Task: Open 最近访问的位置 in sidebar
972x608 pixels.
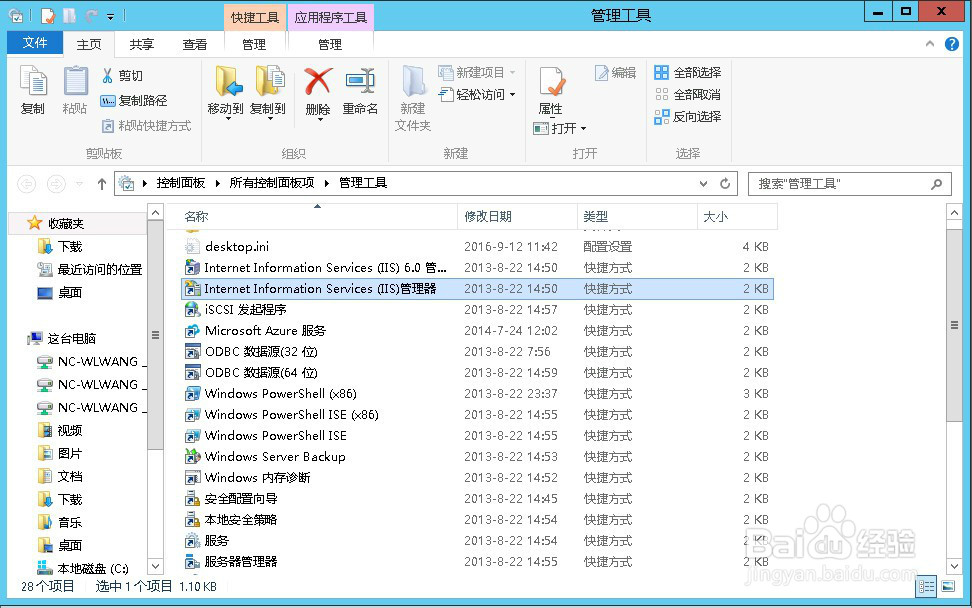Action: tap(99, 270)
